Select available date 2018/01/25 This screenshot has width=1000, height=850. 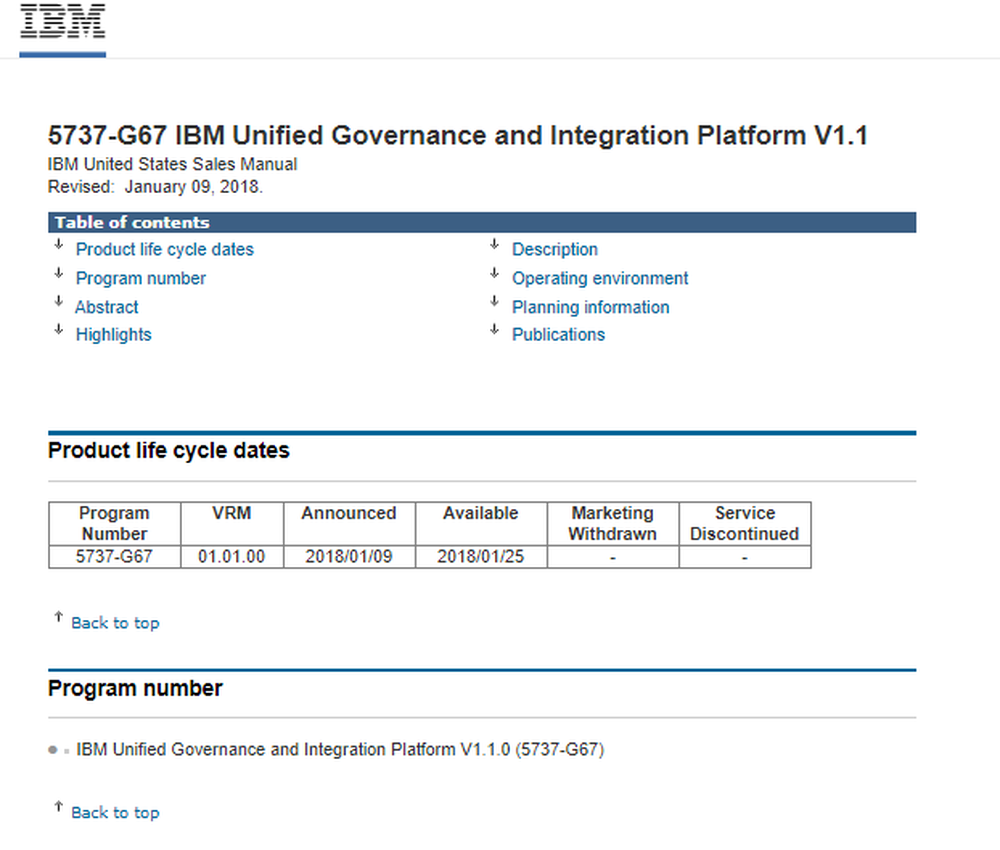(481, 557)
